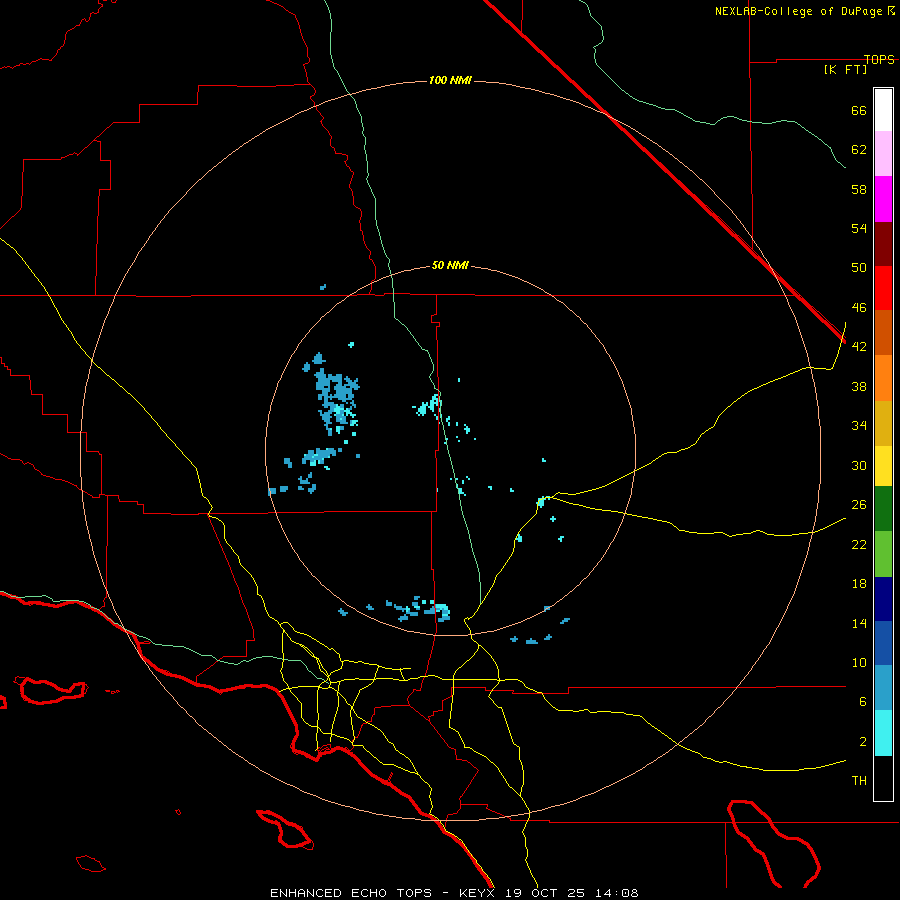Click the 10 legend value
The width and height of the screenshot is (900, 900).
859,663
